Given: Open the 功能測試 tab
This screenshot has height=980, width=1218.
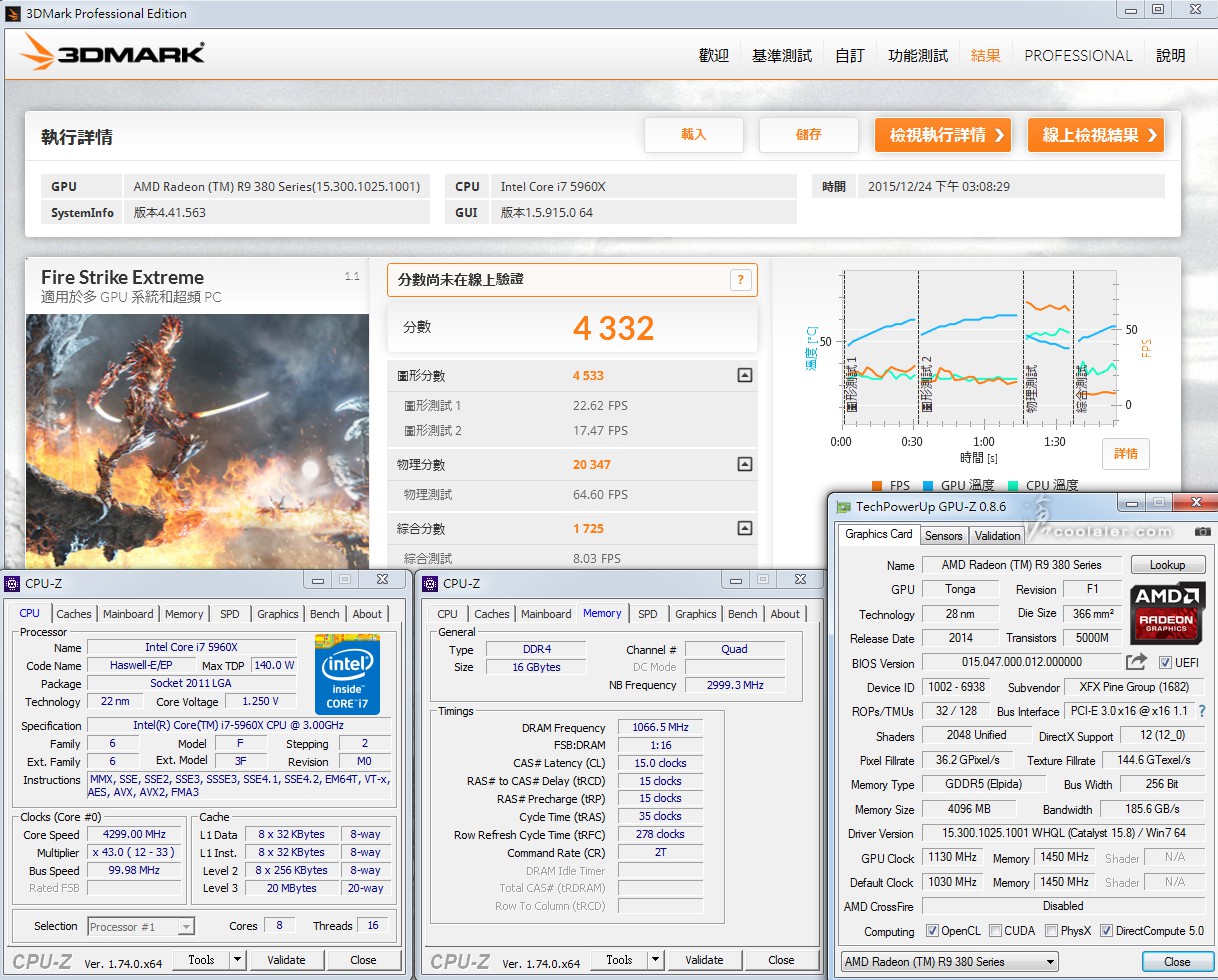Looking at the screenshot, I should (918, 56).
